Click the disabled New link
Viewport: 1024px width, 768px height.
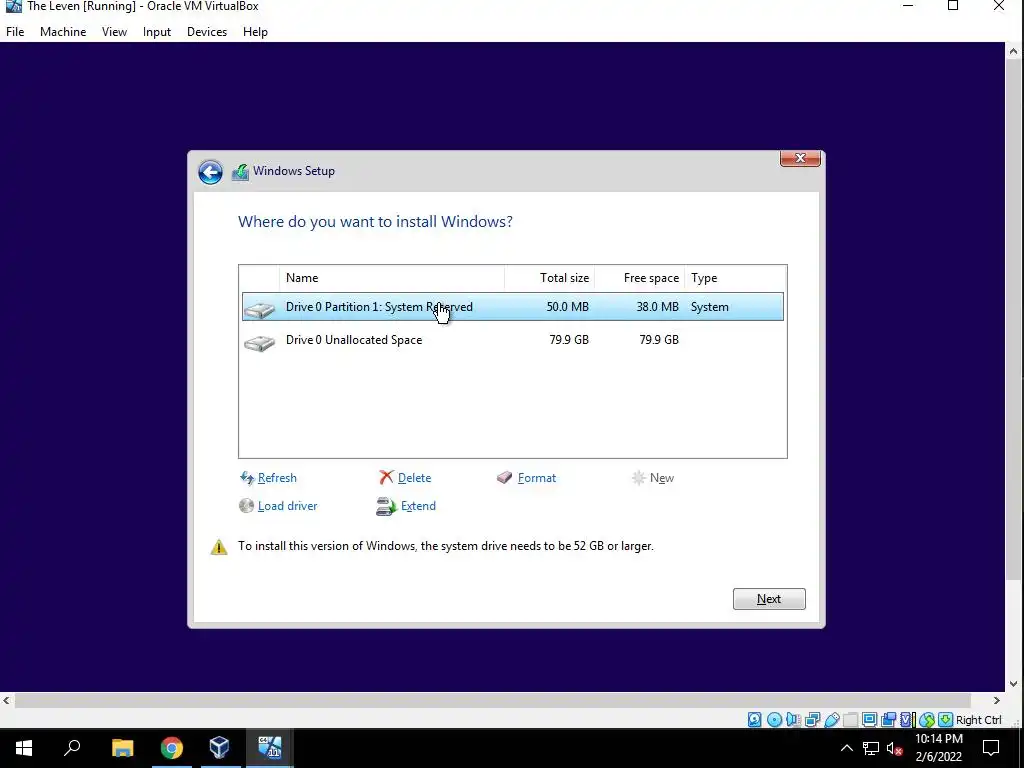[x=662, y=478]
